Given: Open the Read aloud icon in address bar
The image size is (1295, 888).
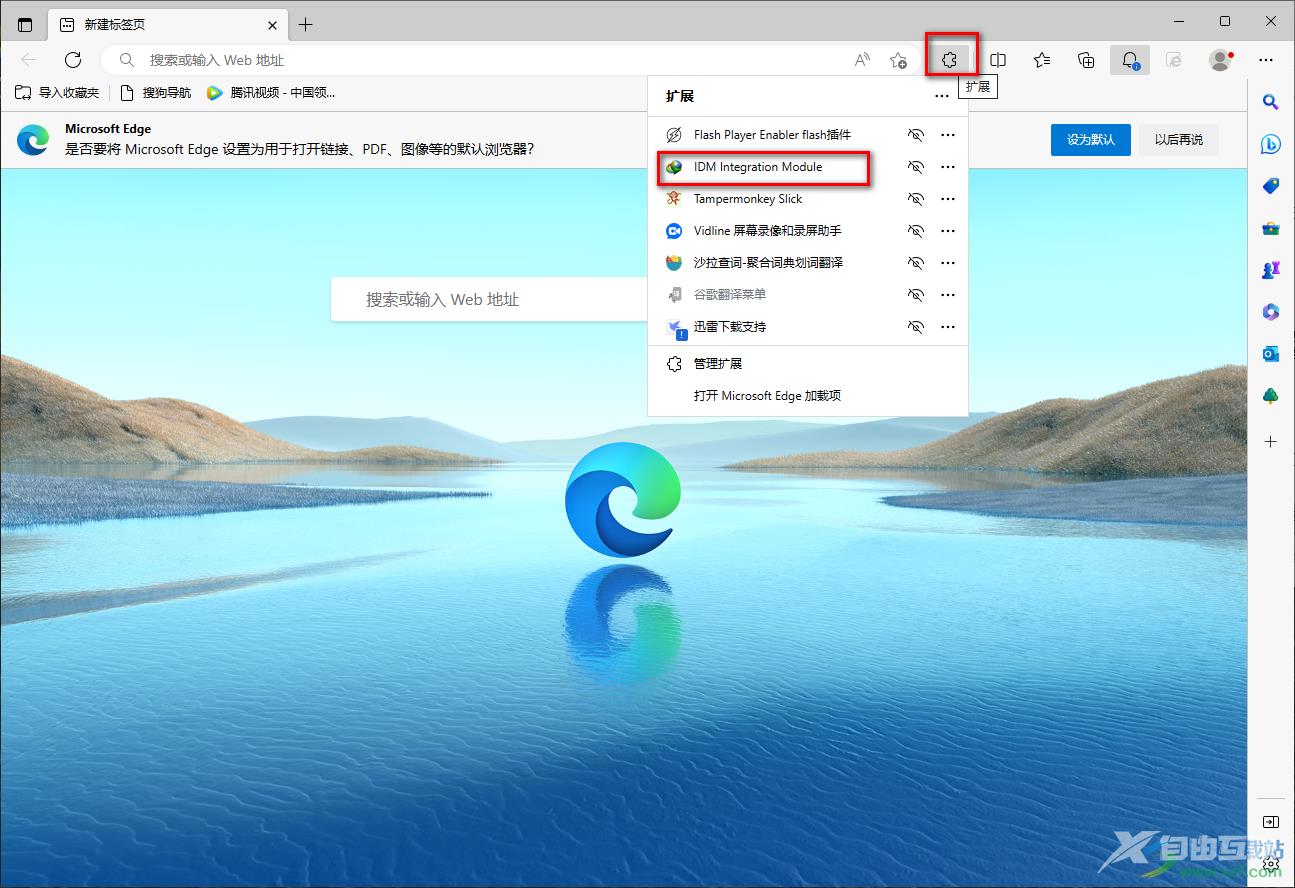Looking at the screenshot, I should pyautogui.click(x=862, y=60).
